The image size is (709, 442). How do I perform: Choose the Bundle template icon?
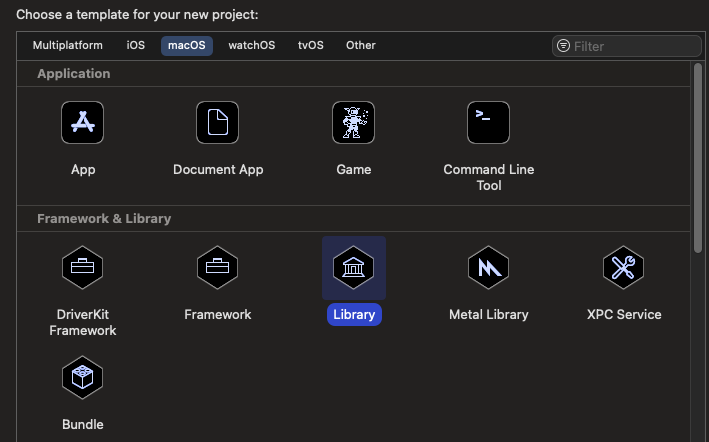click(83, 378)
